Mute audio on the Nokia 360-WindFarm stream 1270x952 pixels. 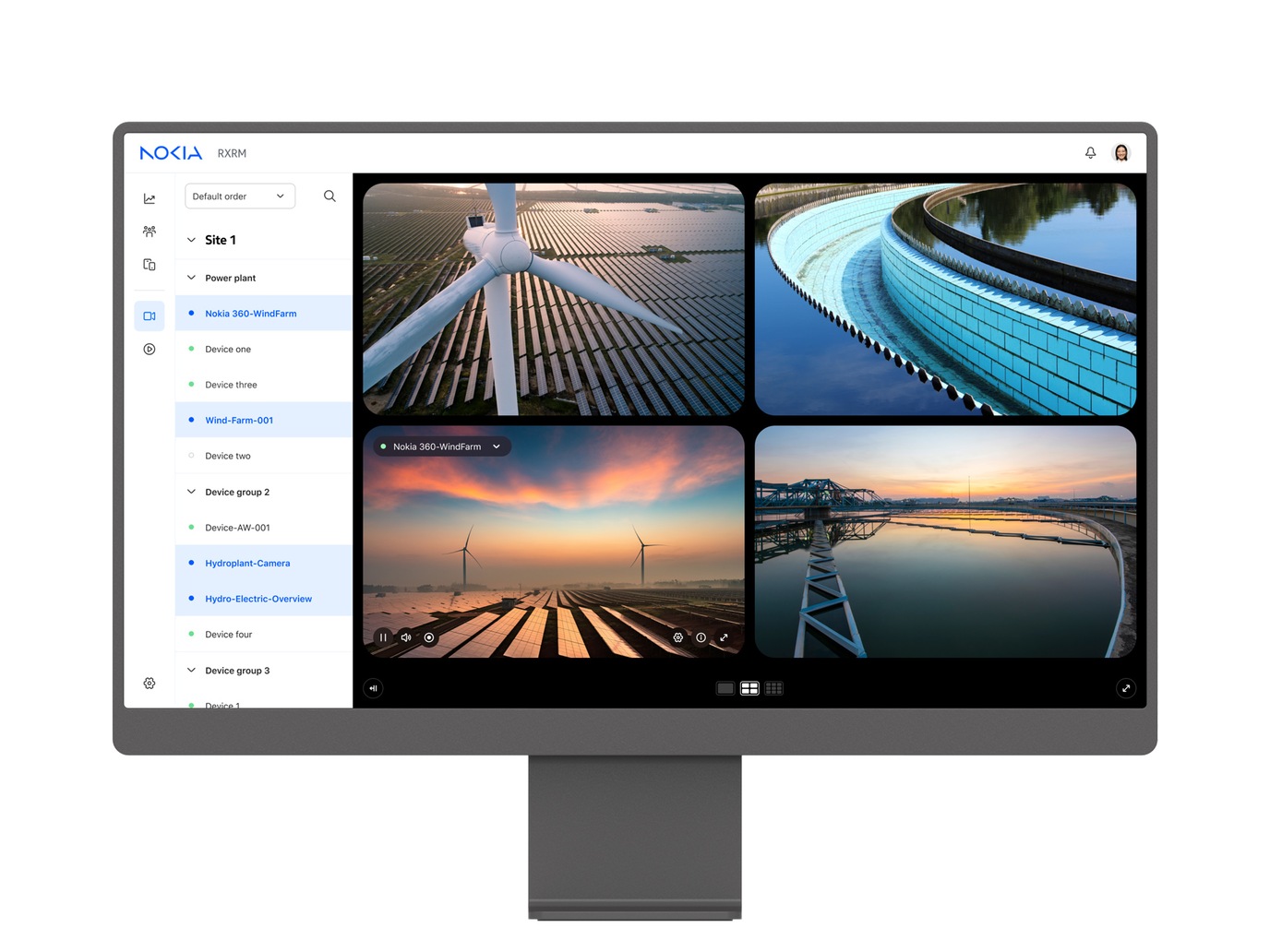pos(406,637)
